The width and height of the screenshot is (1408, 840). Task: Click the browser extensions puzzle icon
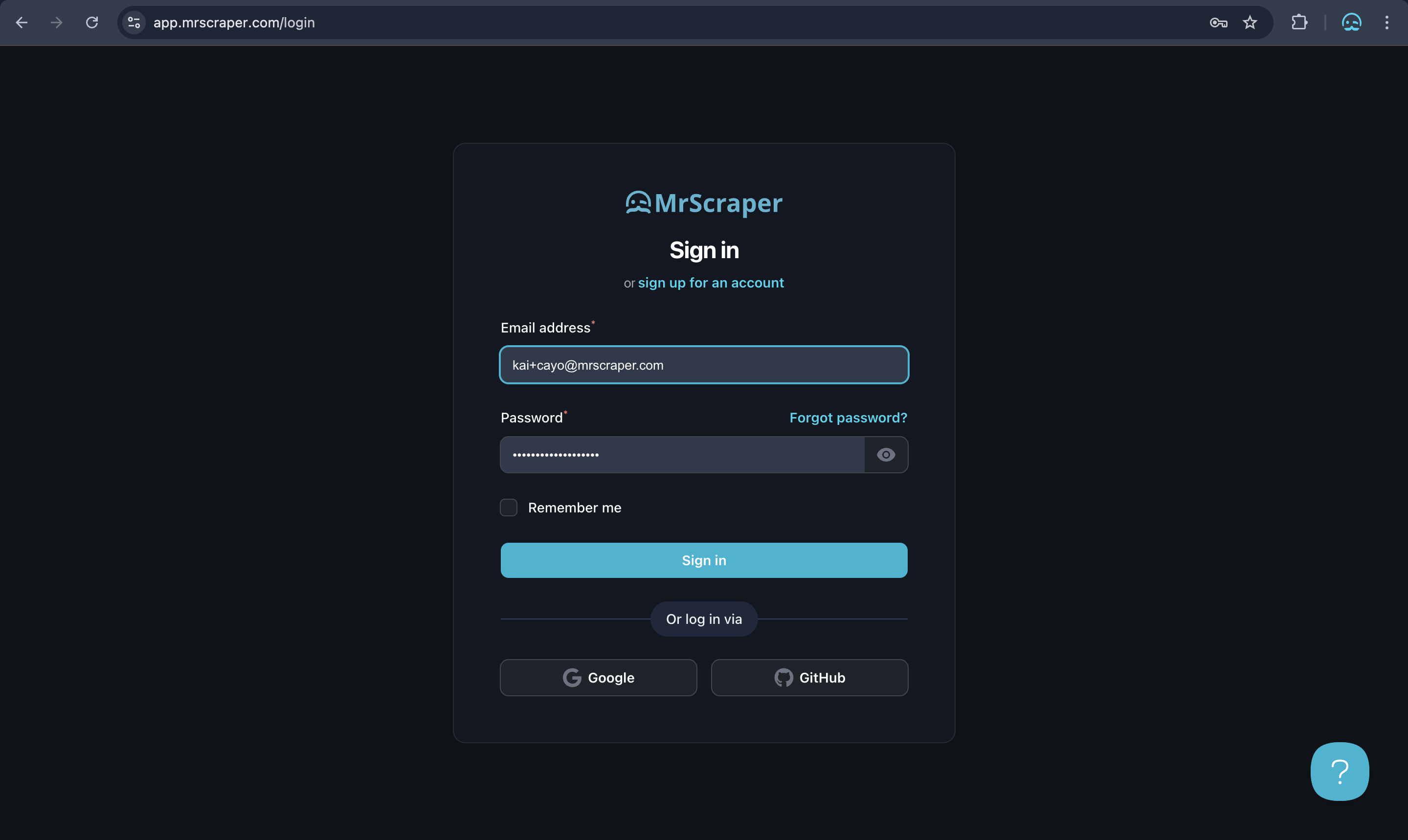1299,22
